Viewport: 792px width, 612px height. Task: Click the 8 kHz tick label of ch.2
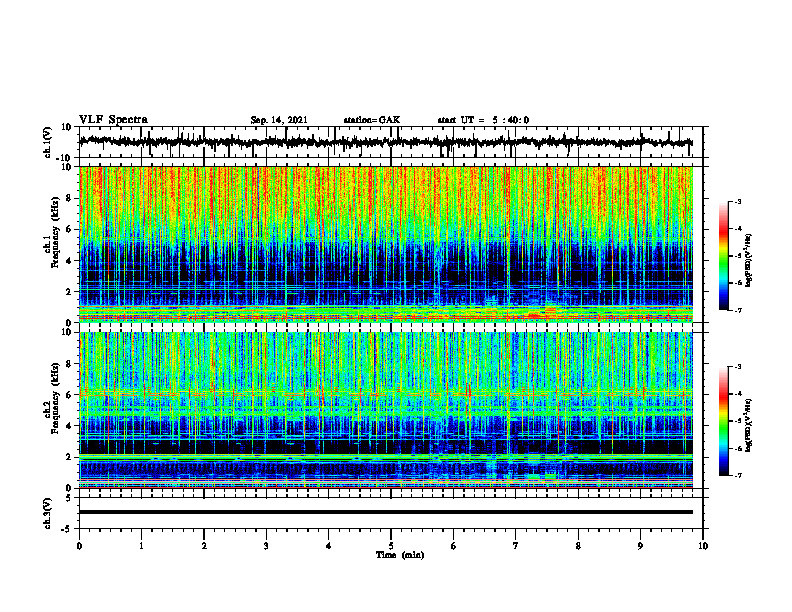pos(70,364)
